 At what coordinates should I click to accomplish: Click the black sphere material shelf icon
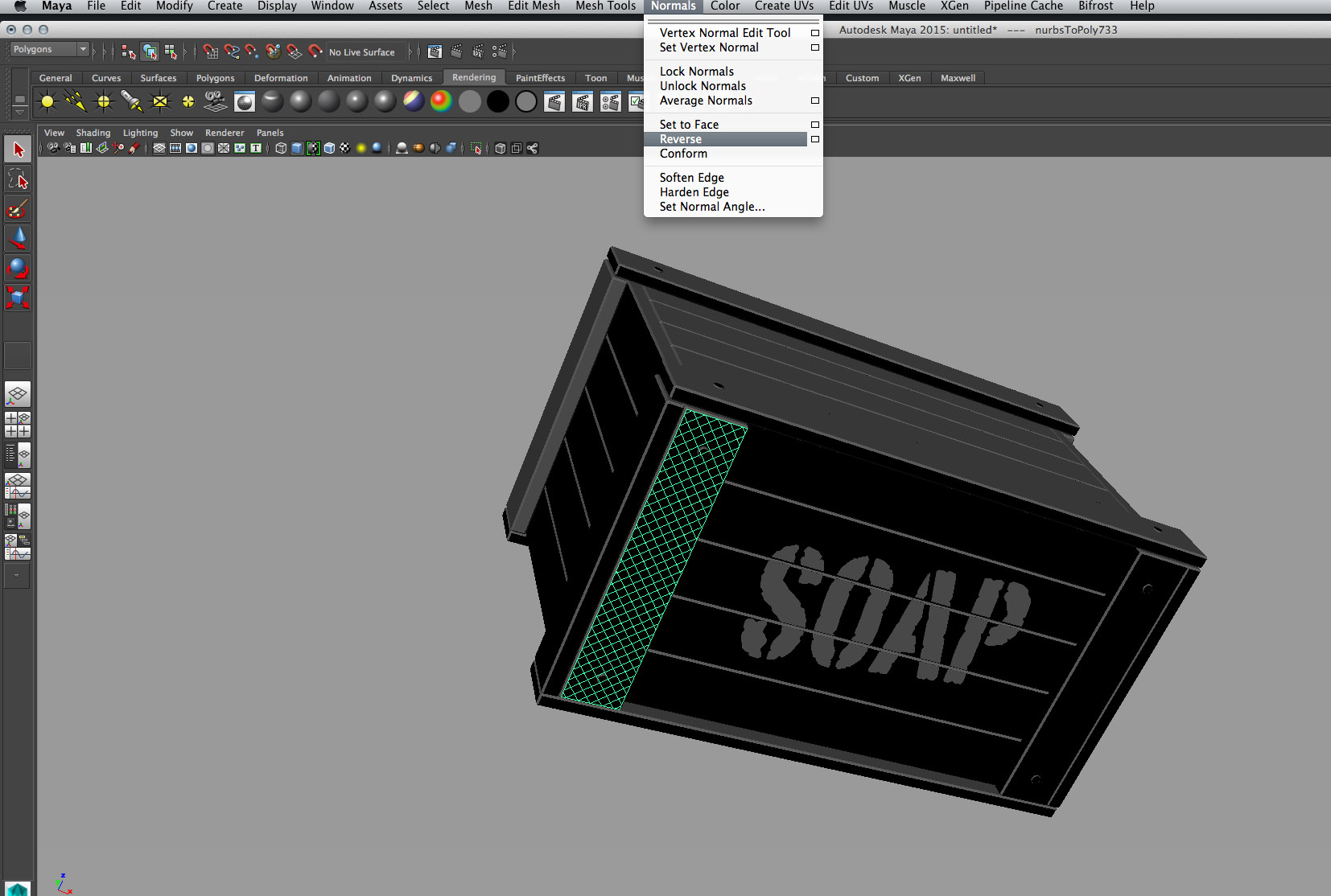[498, 101]
